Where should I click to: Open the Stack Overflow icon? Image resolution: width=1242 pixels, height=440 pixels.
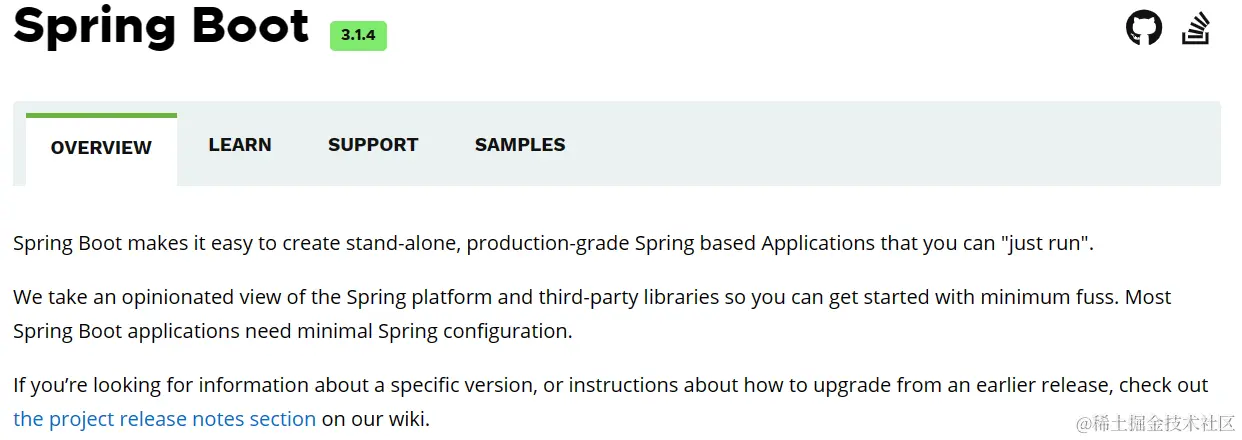pos(1196,28)
